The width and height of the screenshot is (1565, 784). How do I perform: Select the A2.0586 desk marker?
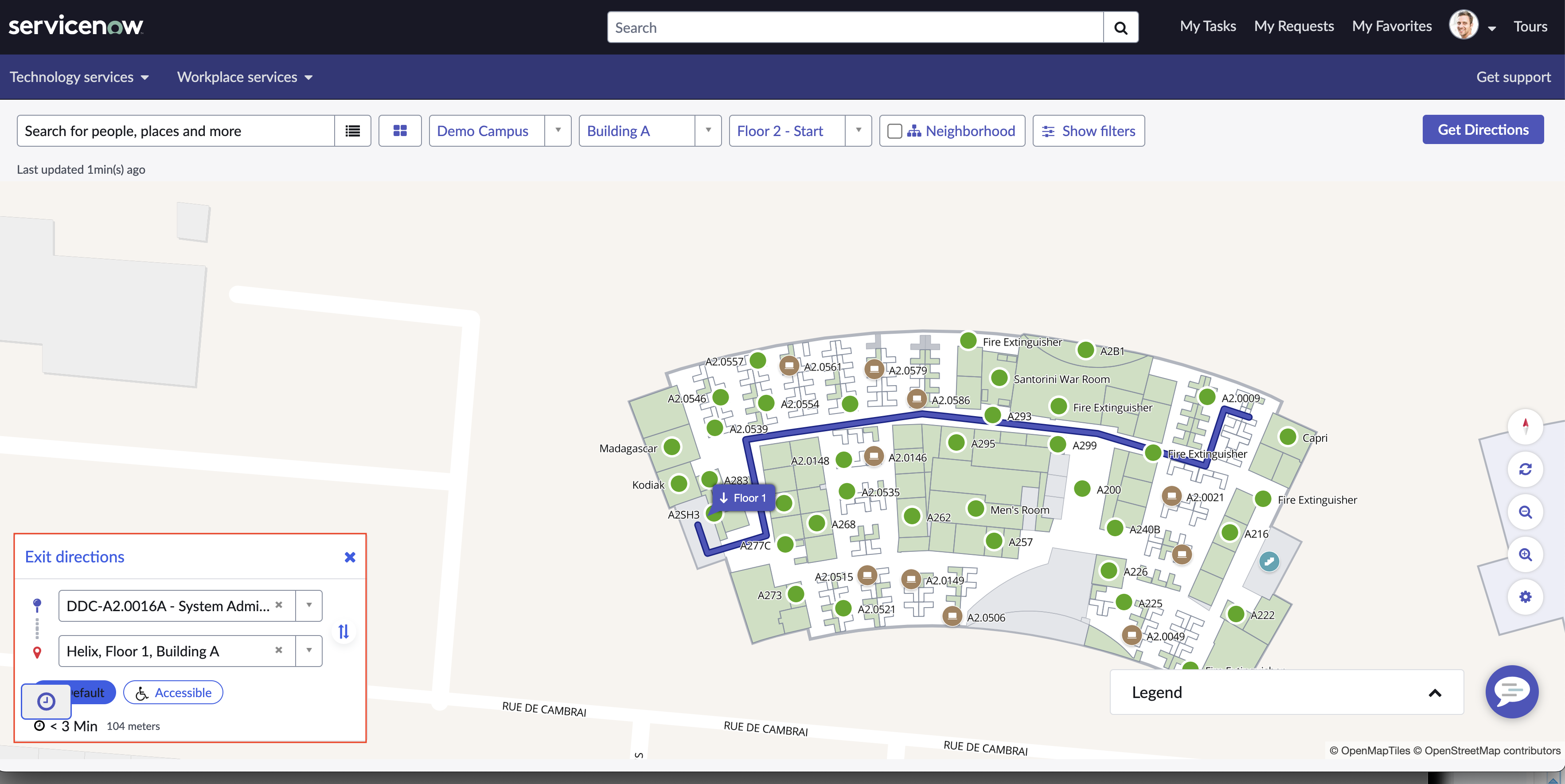pos(916,398)
